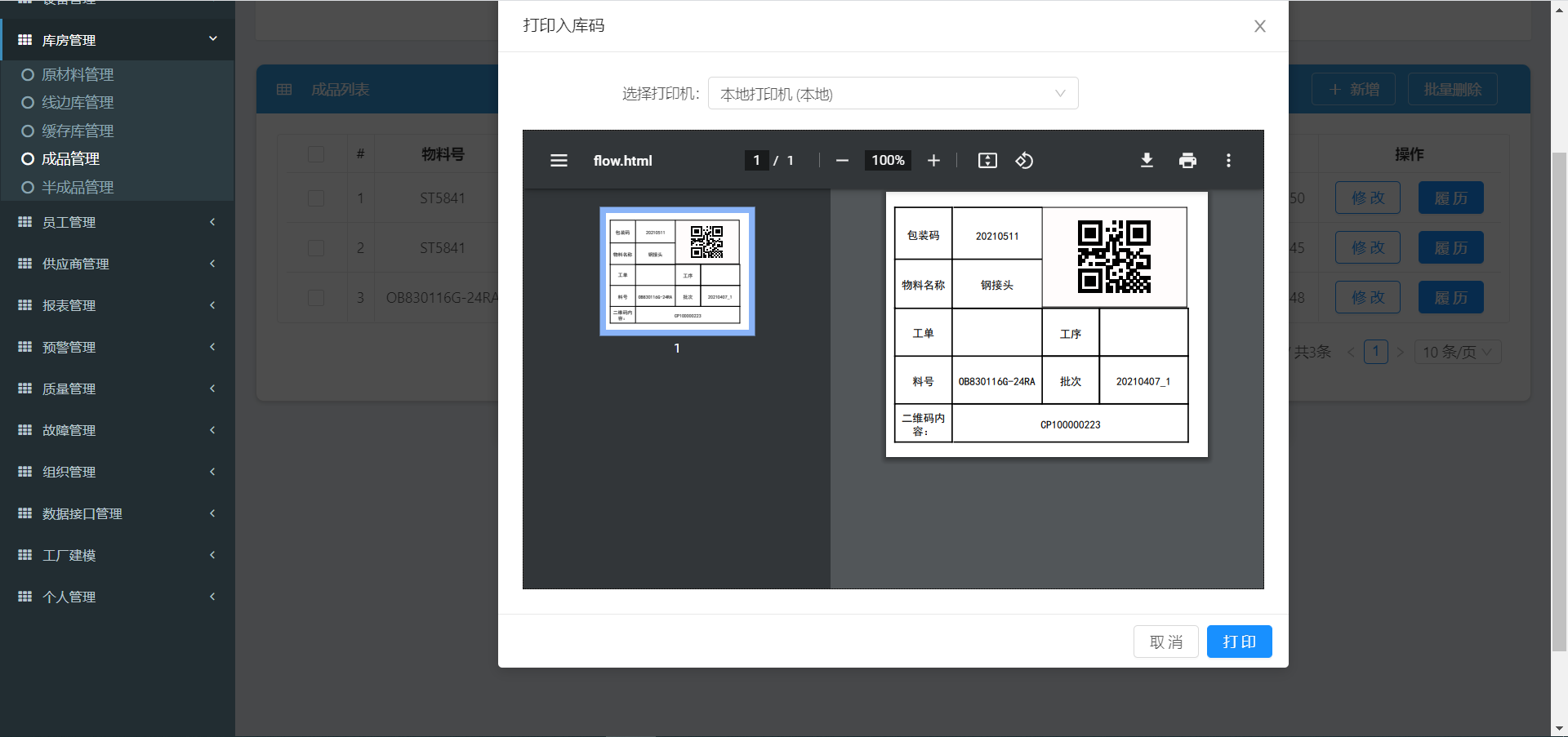Click the 员工管理 grid icon
This screenshot has width=1568, height=737.
pyautogui.click(x=24, y=222)
